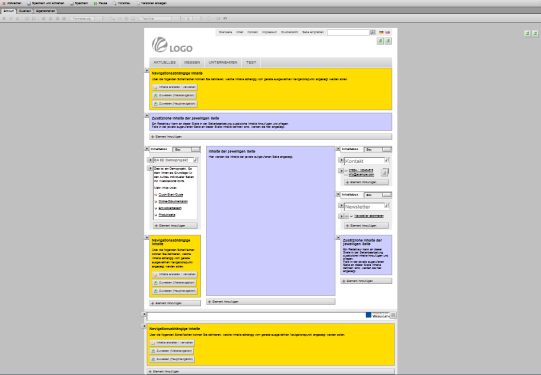
Task: Click Element hinzufügen below center purple area
Action: [x=270, y=302]
